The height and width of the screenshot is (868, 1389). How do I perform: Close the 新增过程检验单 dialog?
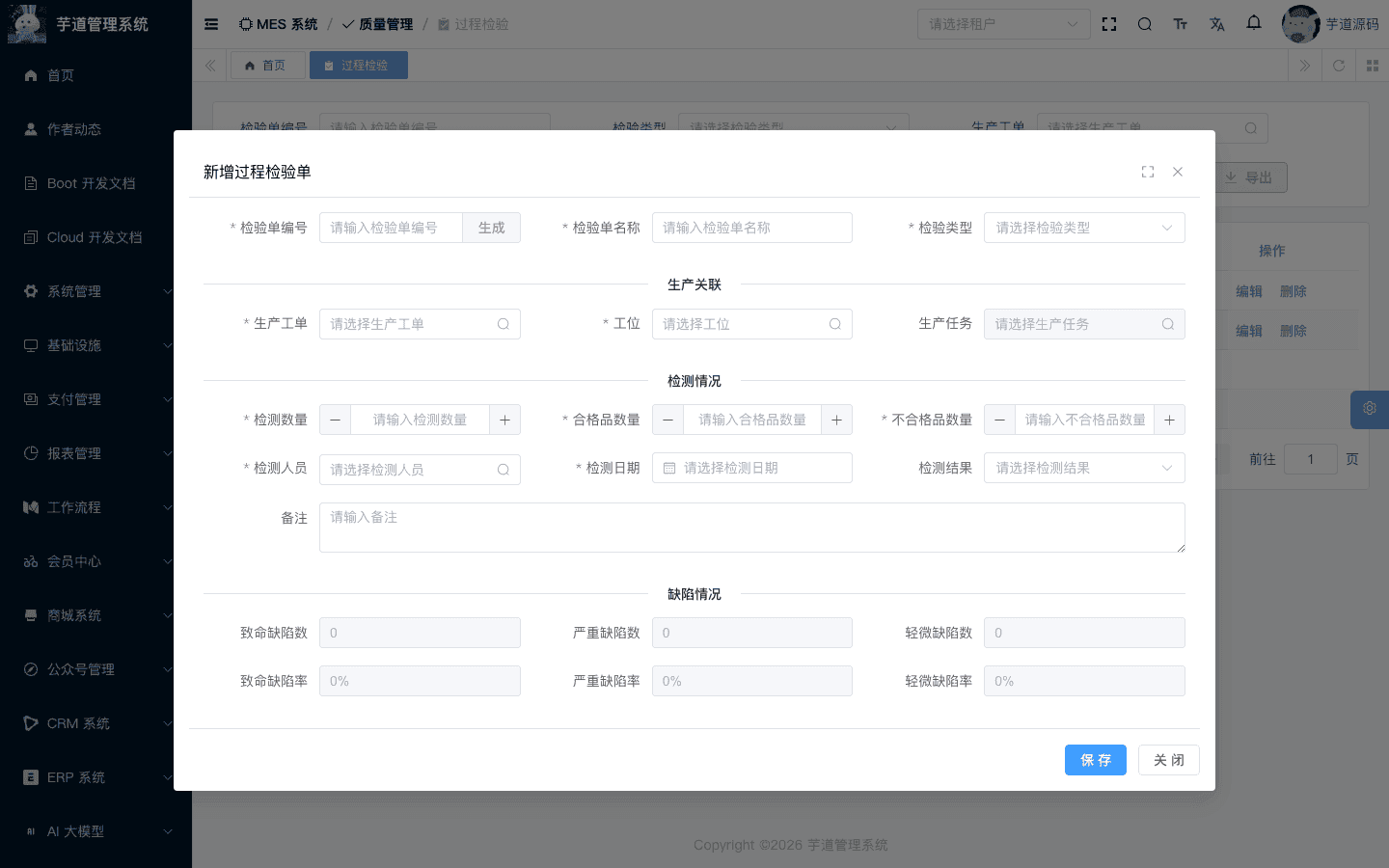(x=1178, y=172)
